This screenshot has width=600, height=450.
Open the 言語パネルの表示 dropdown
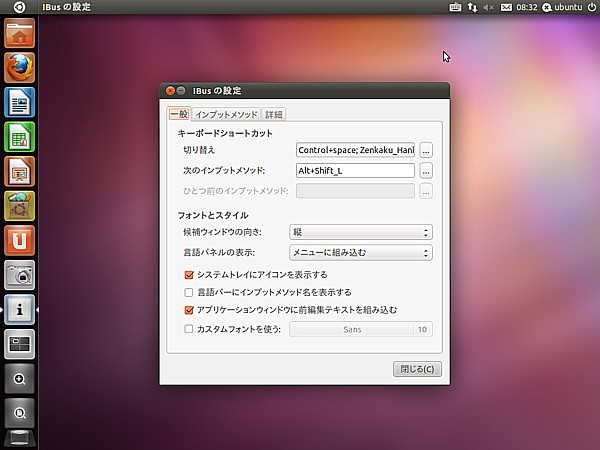tap(361, 253)
